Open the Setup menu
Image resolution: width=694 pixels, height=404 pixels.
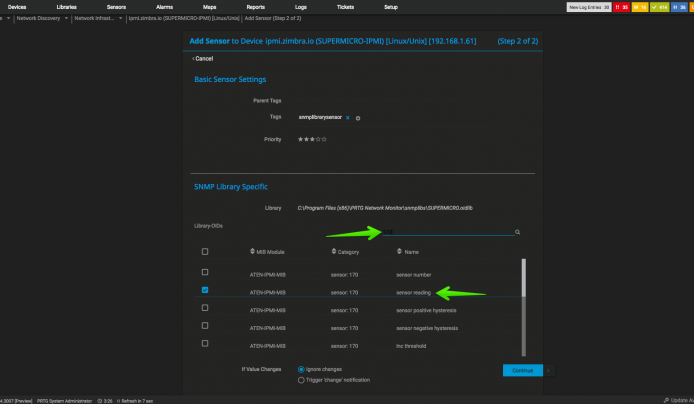tap(391, 7)
